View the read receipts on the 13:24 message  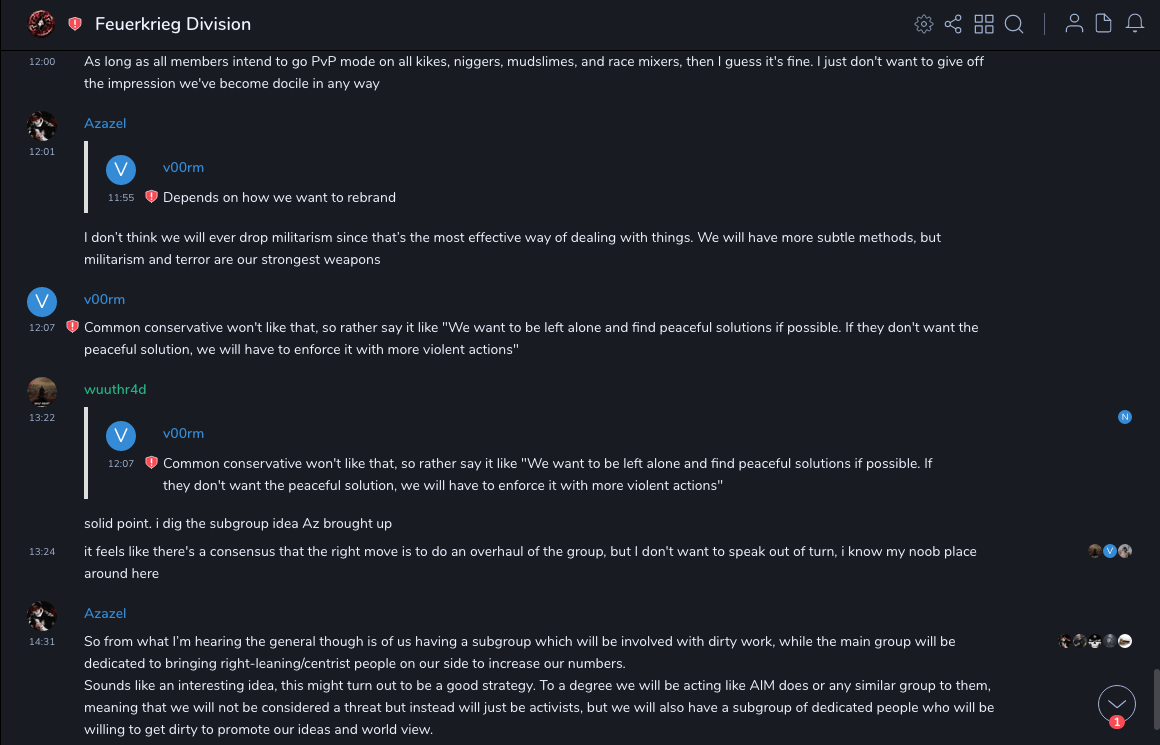coord(1110,551)
